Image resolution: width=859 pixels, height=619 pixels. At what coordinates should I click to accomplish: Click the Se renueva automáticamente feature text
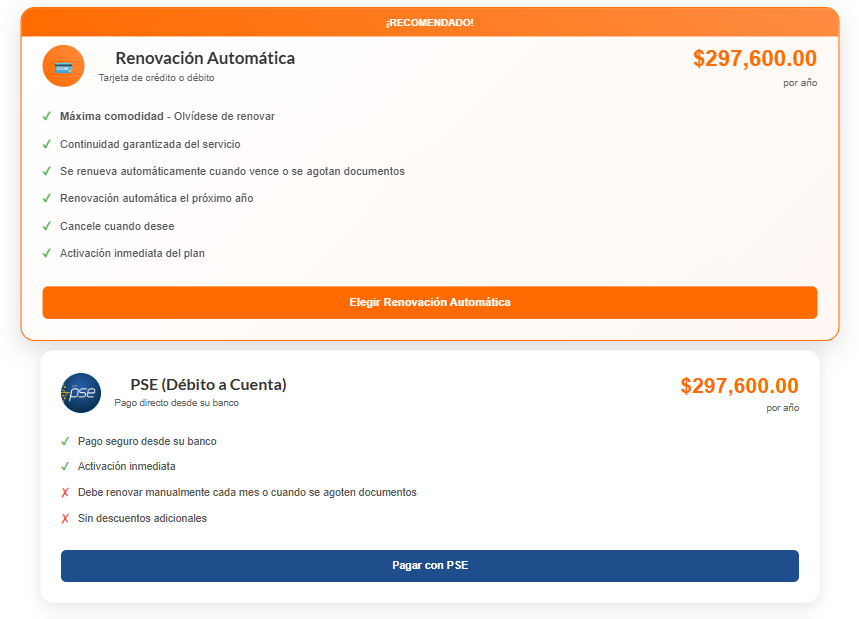pyautogui.click(x=232, y=171)
